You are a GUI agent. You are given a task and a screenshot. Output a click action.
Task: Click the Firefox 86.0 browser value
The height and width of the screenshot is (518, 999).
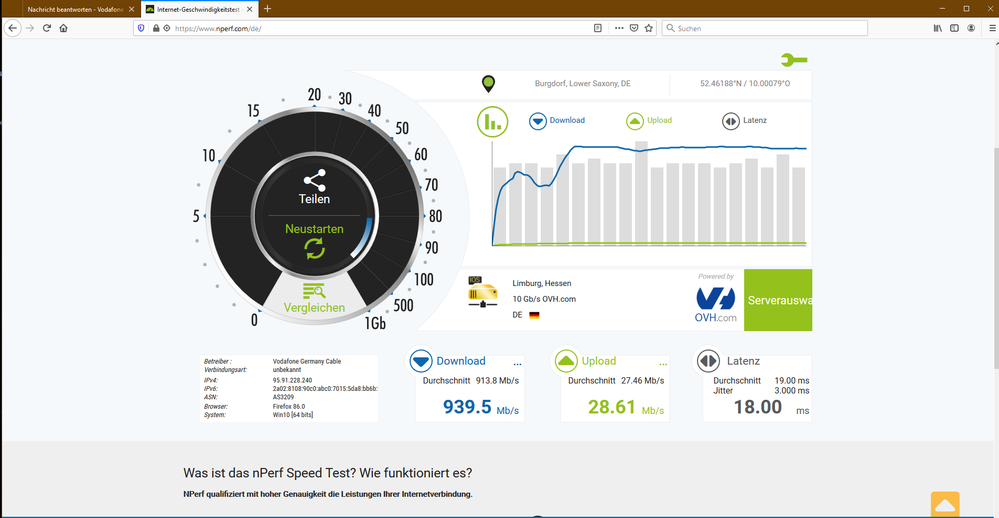coord(289,406)
